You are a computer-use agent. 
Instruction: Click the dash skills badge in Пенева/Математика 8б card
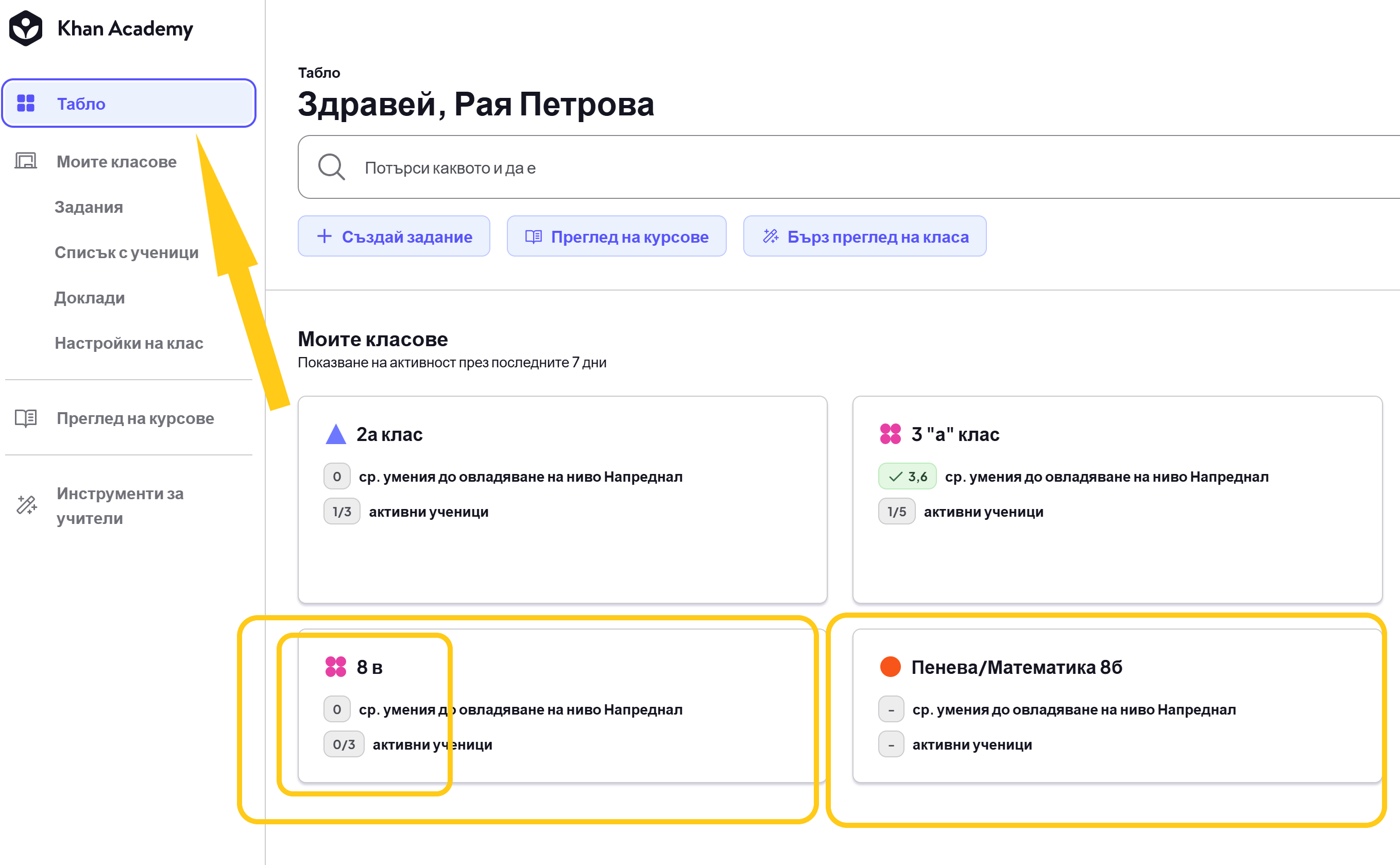pyautogui.click(x=891, y=709)
